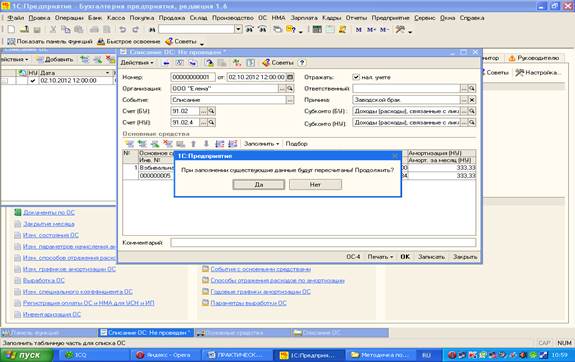Clear Причина field with X button

pyautogui.click(x=472, y=100)
